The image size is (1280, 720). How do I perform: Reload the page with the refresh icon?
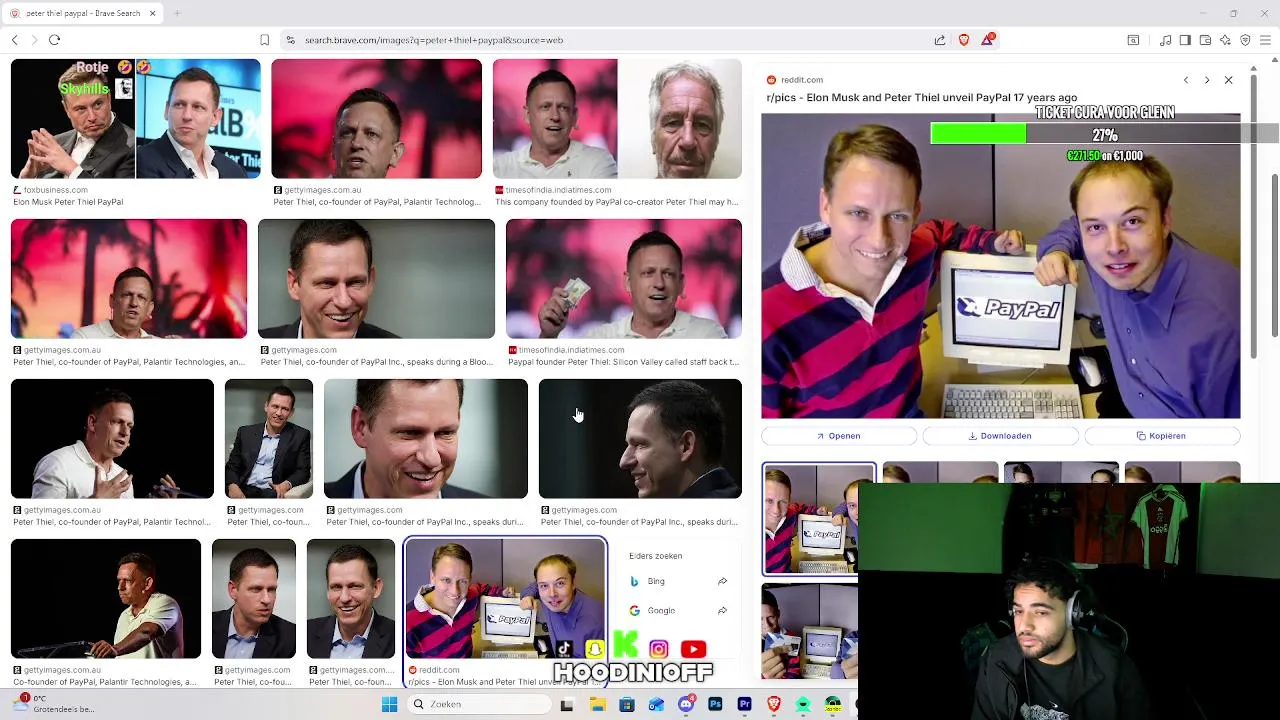[x=54, y=40]
